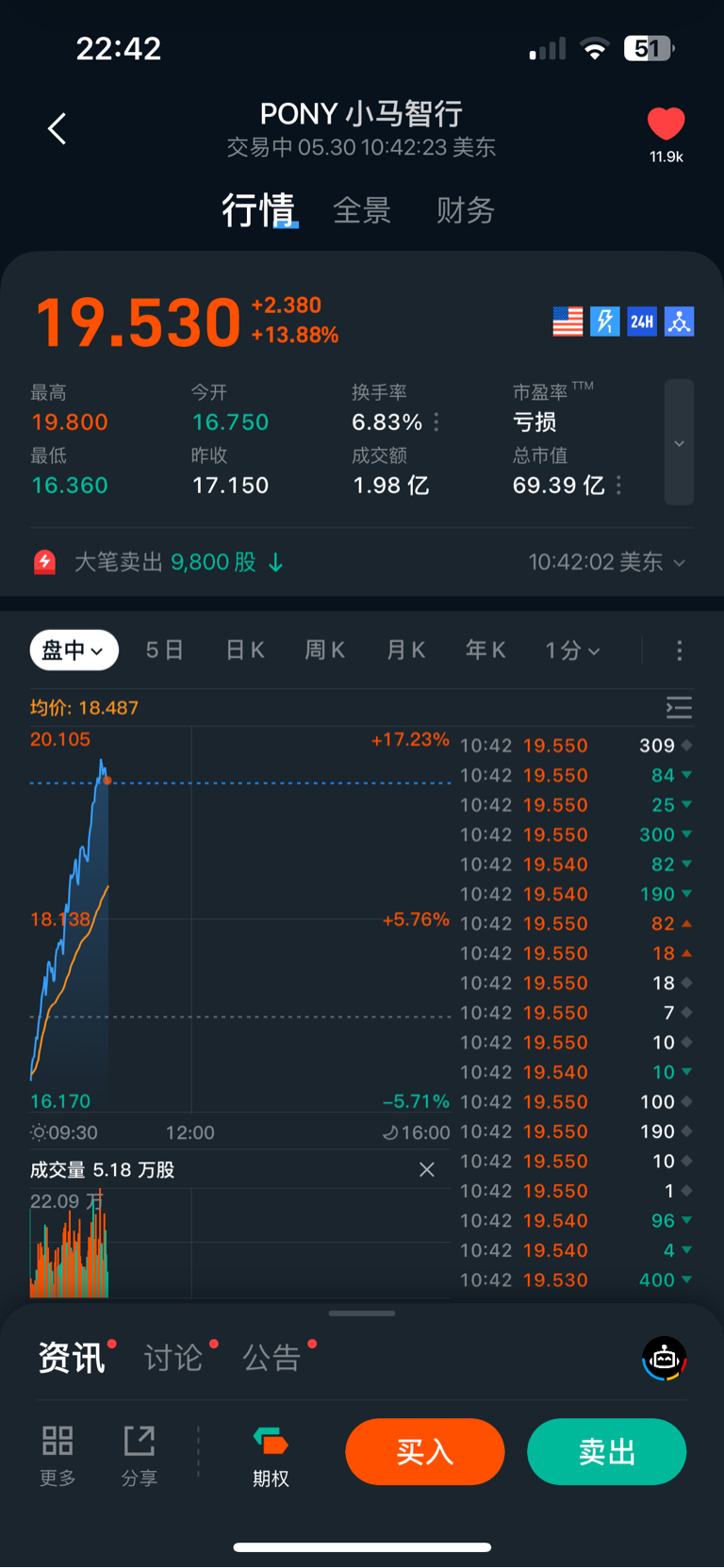The image size is (724, 1568).
Task: Open the 财务 financials tab
Action: click(466, 209)
